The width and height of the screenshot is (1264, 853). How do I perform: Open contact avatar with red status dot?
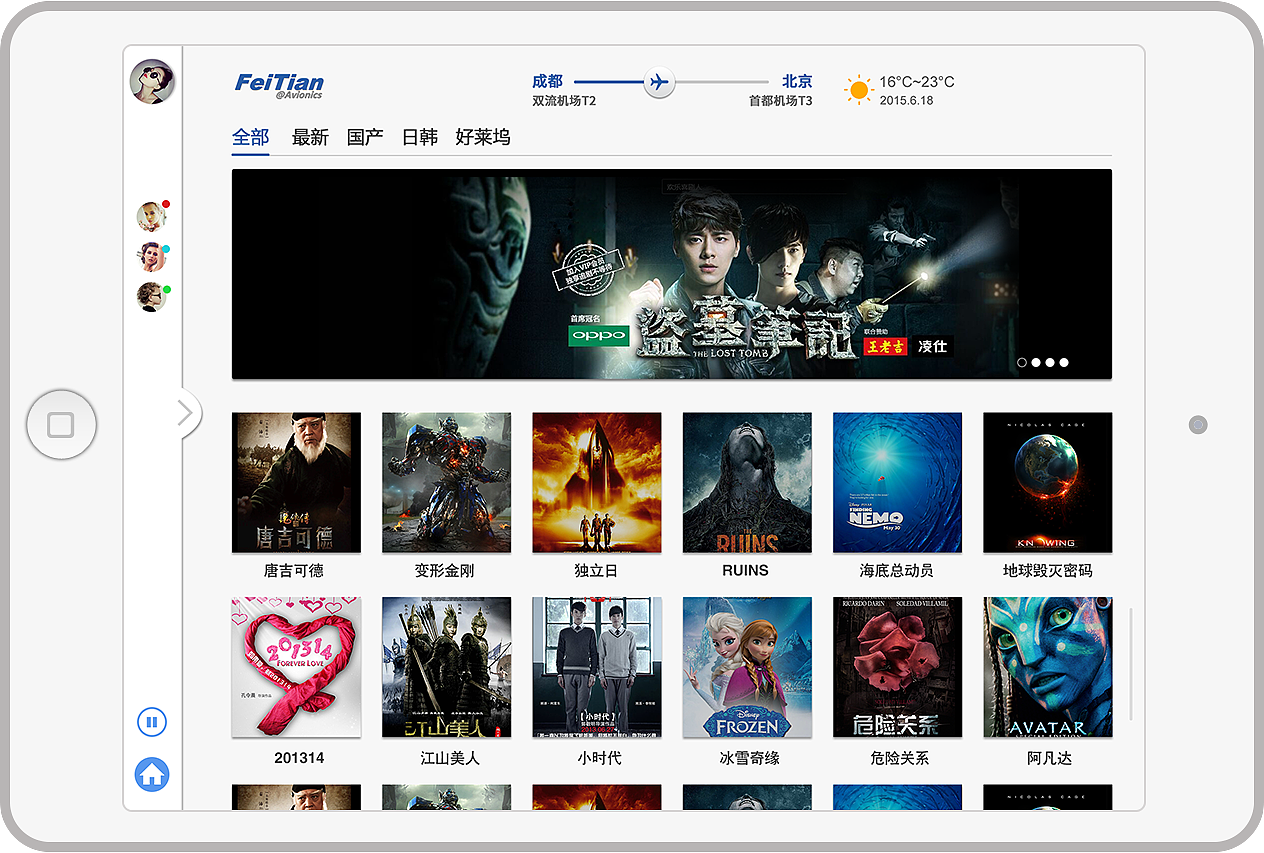[x=151, y=216]
